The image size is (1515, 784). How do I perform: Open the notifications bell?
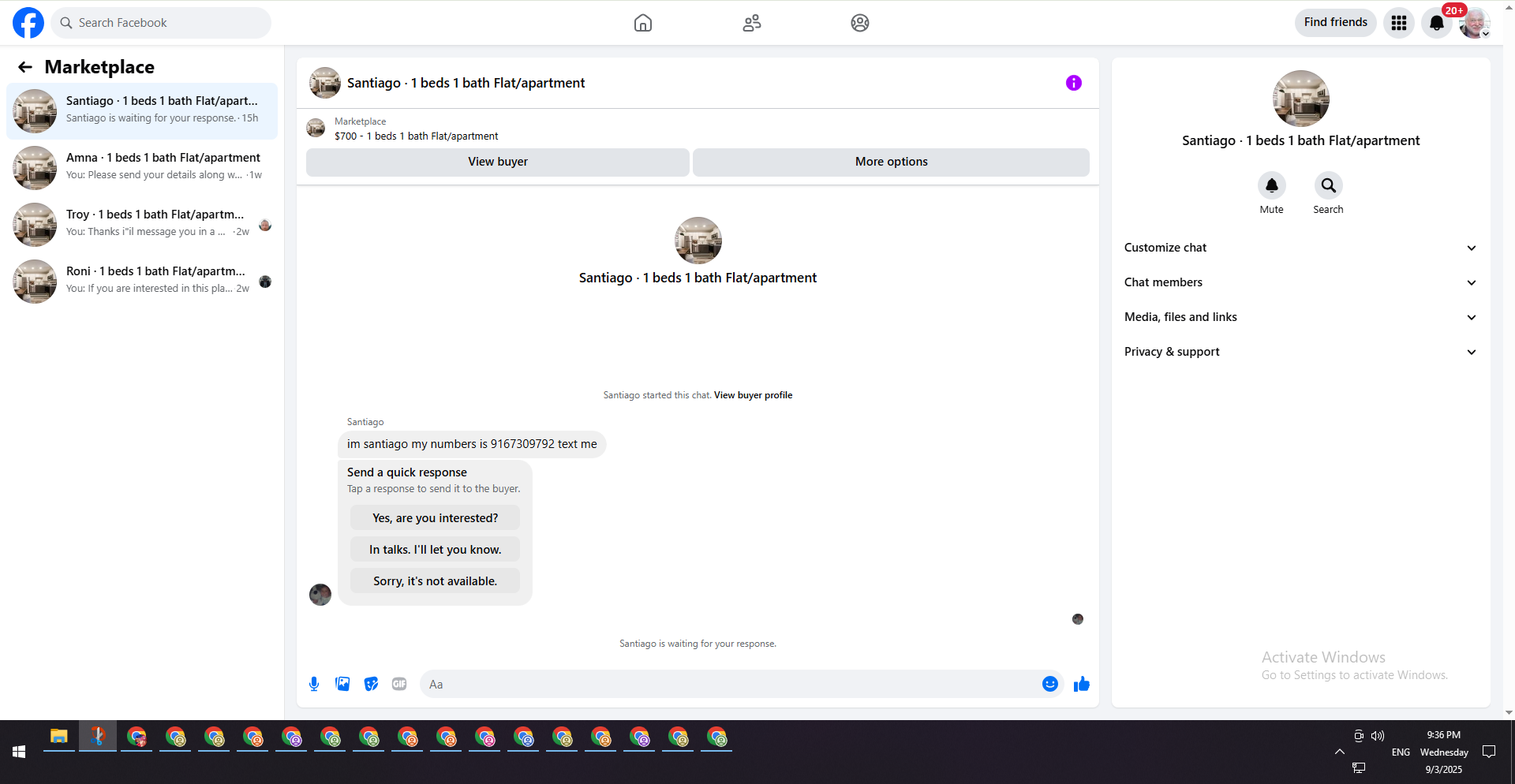tap(1437, 23)
